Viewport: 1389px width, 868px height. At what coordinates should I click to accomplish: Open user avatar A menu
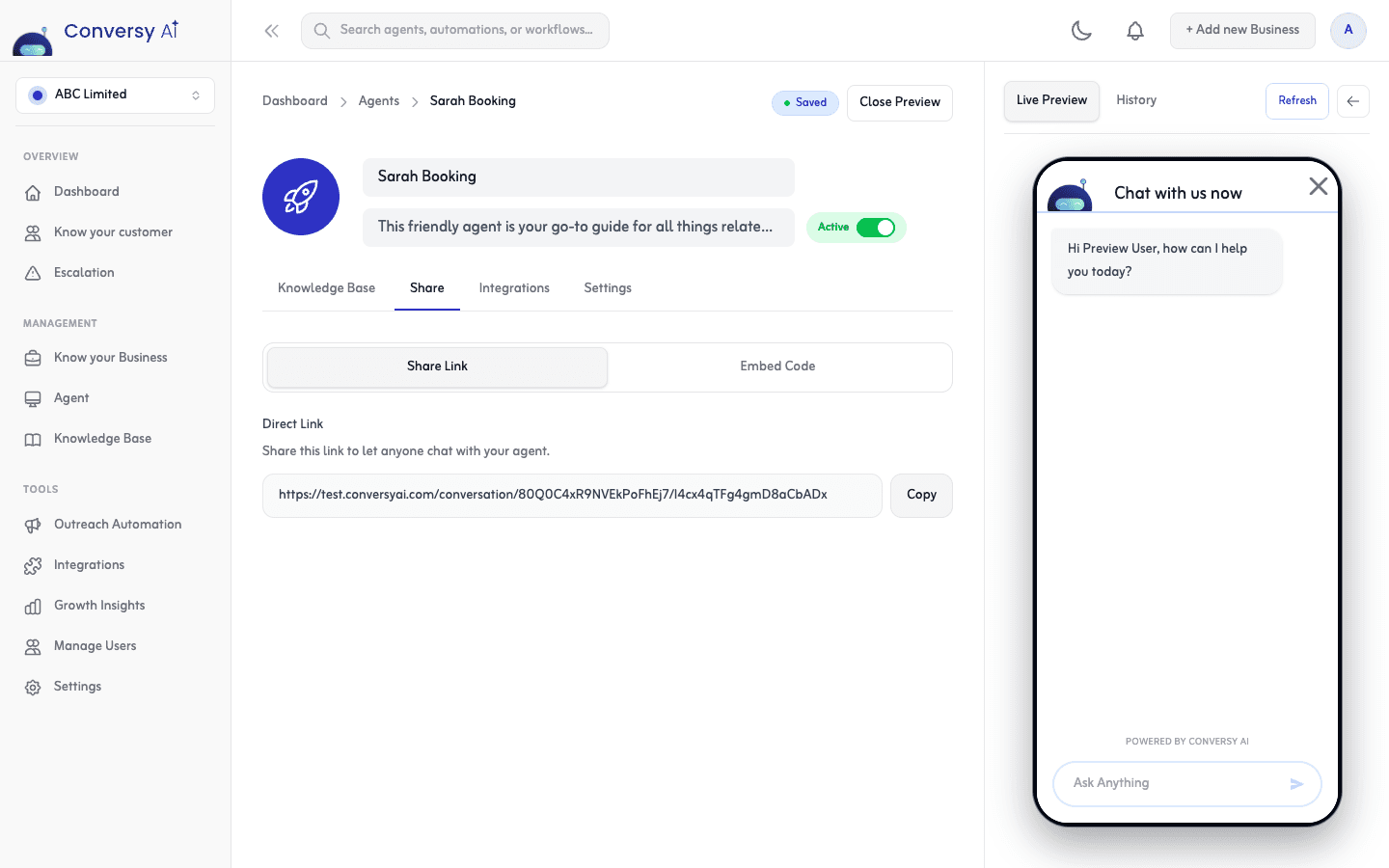pyautogui.click(x=1348, y=30)
